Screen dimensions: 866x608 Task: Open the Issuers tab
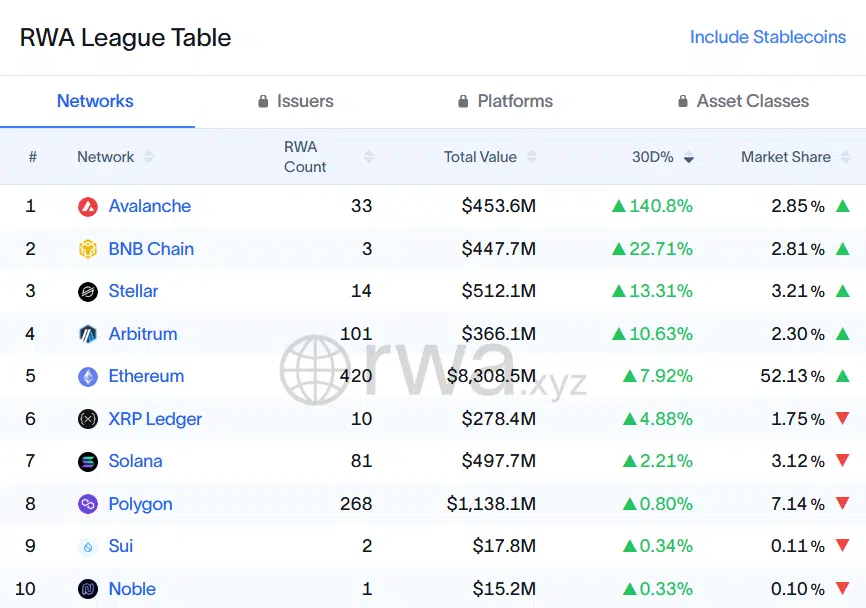click(x=296, y=101)
